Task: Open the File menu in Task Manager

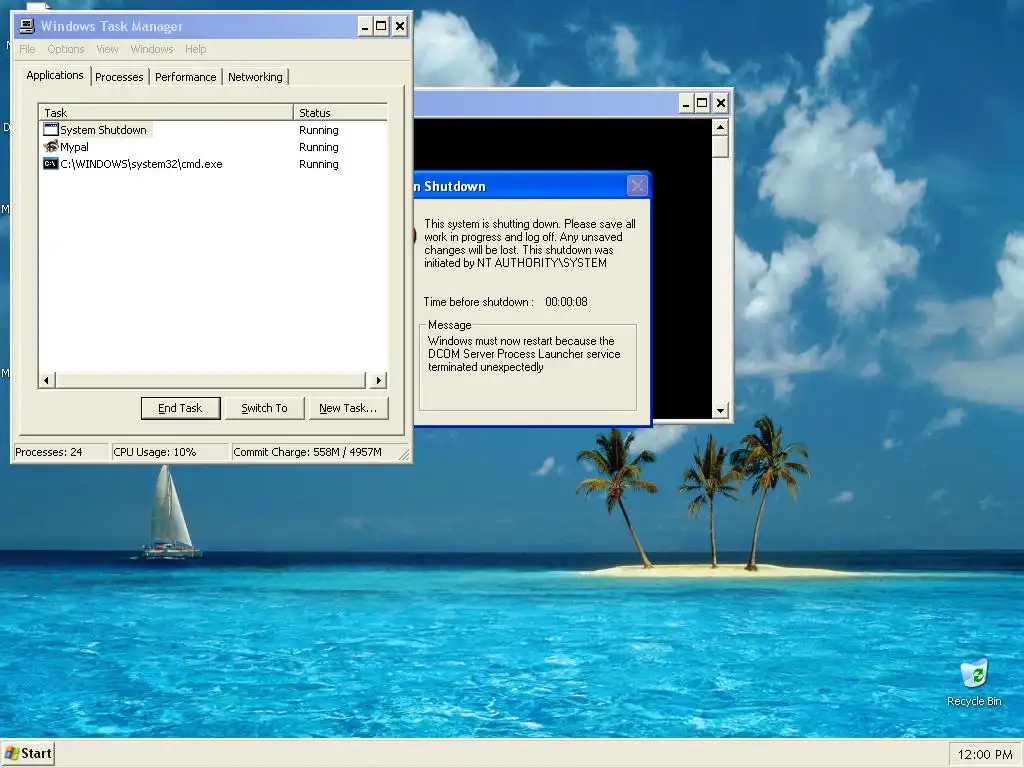Action: [x=27, y=49]
